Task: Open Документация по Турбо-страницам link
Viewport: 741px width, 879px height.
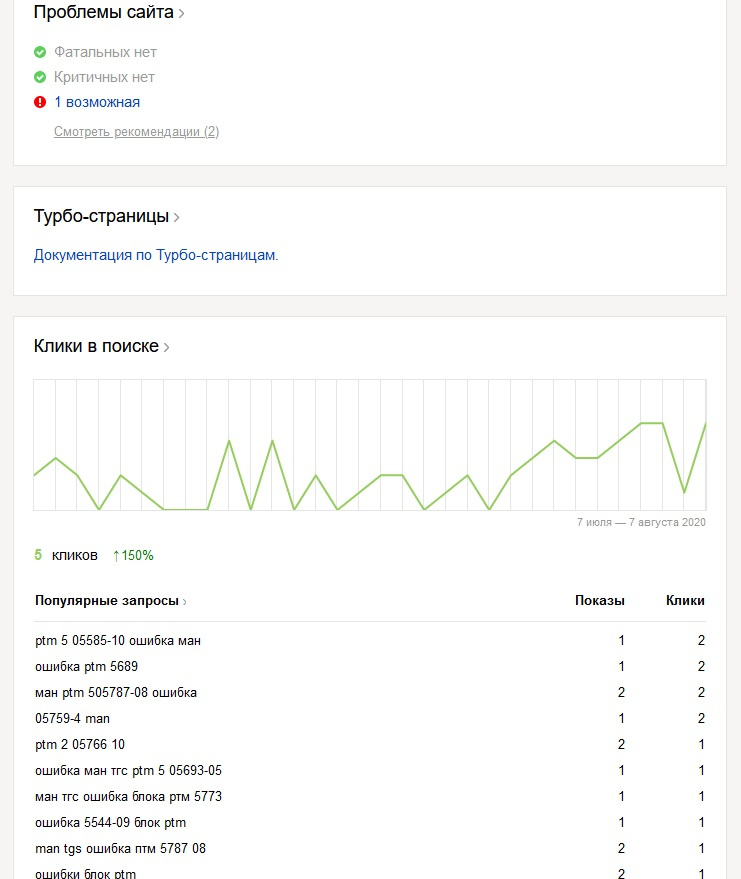Action: click(x=156, y=255)
